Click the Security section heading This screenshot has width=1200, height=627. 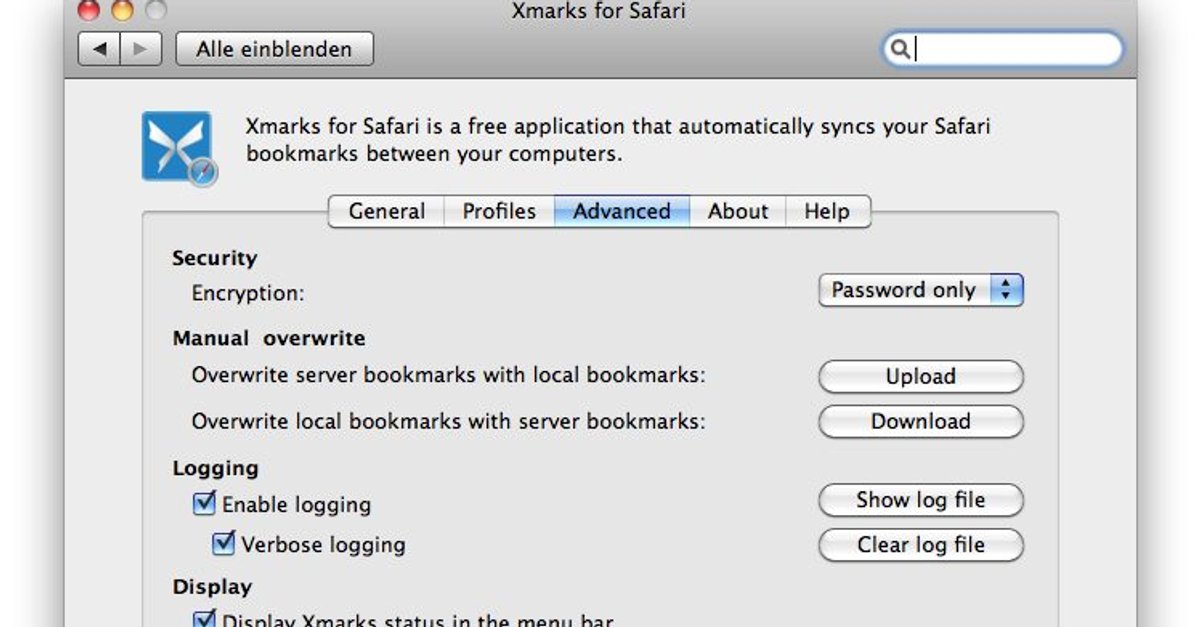(214, 258)
